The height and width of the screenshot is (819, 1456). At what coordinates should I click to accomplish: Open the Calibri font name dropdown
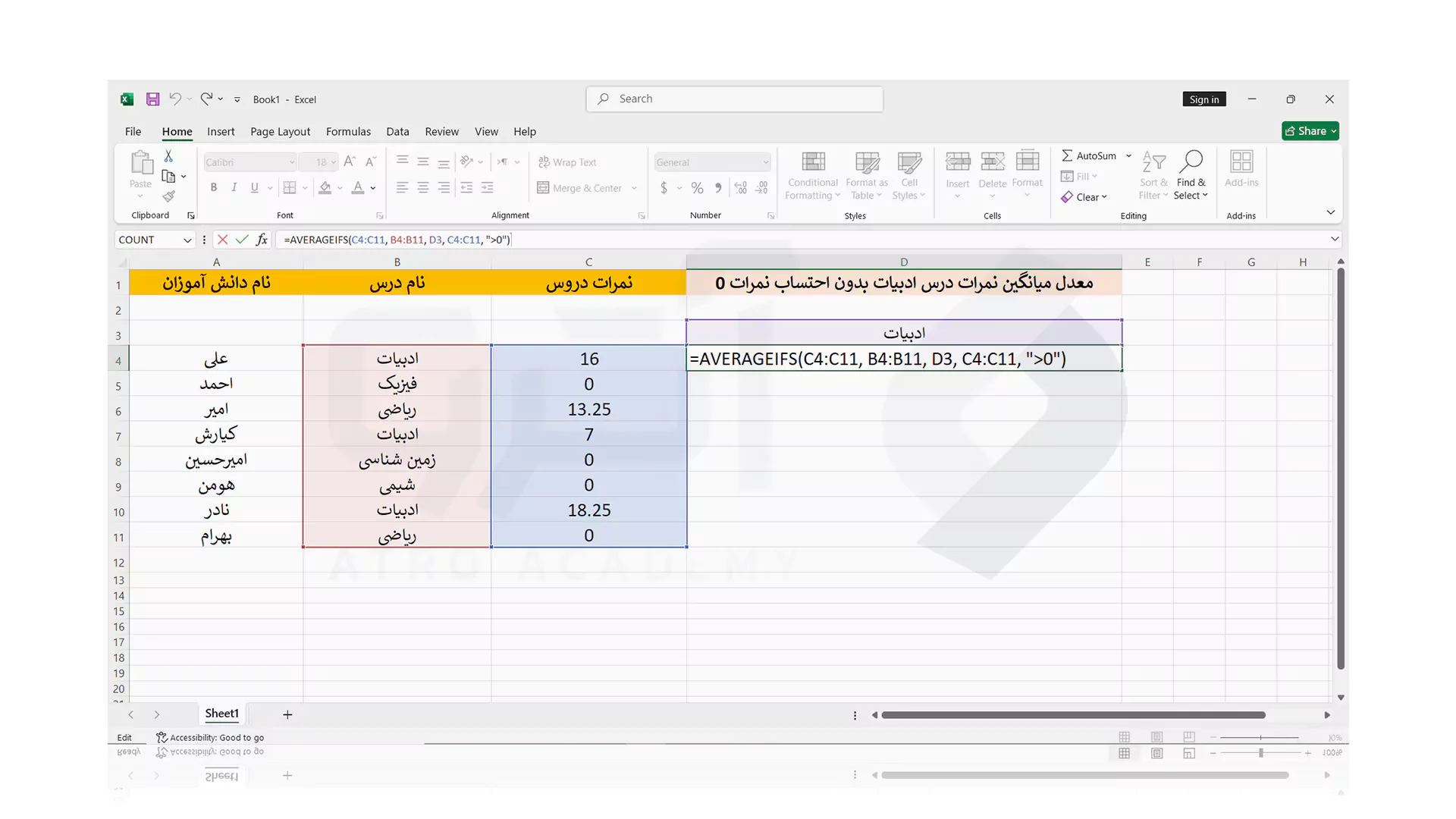pos(292,162)
